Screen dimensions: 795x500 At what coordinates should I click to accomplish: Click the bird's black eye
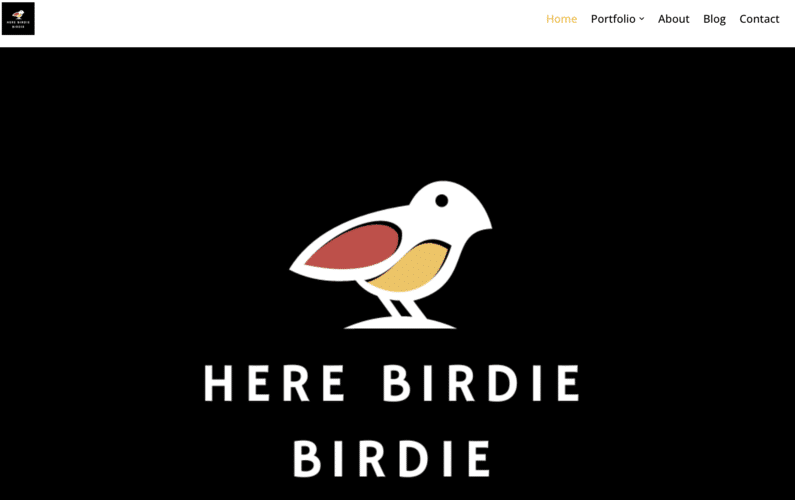tap(442, 200)
